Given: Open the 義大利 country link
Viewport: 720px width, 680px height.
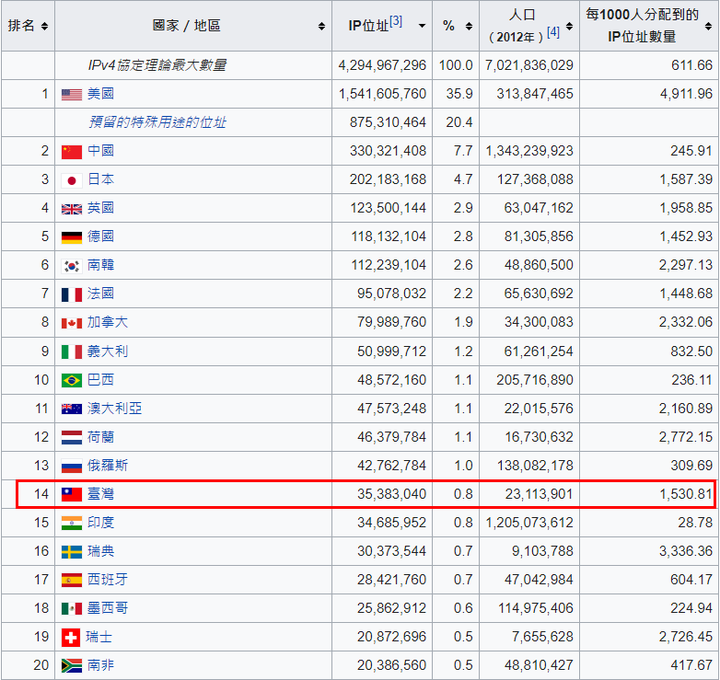Looking at the screenshot, I should [107, 352].
